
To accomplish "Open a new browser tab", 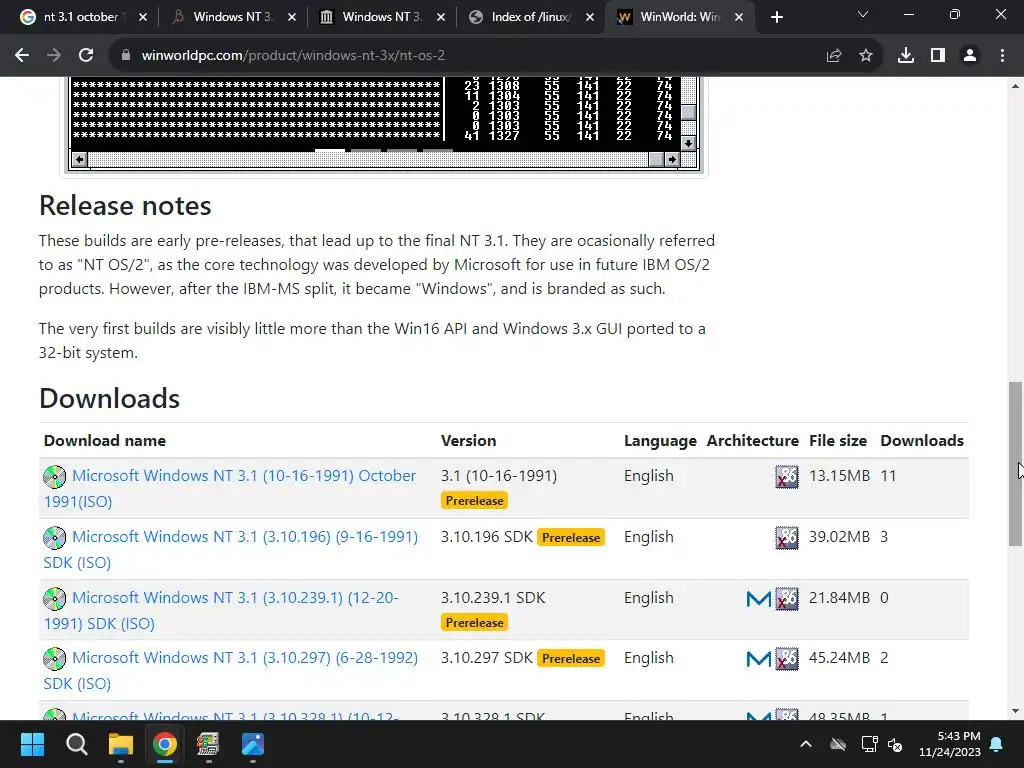I will click(776, 18).
